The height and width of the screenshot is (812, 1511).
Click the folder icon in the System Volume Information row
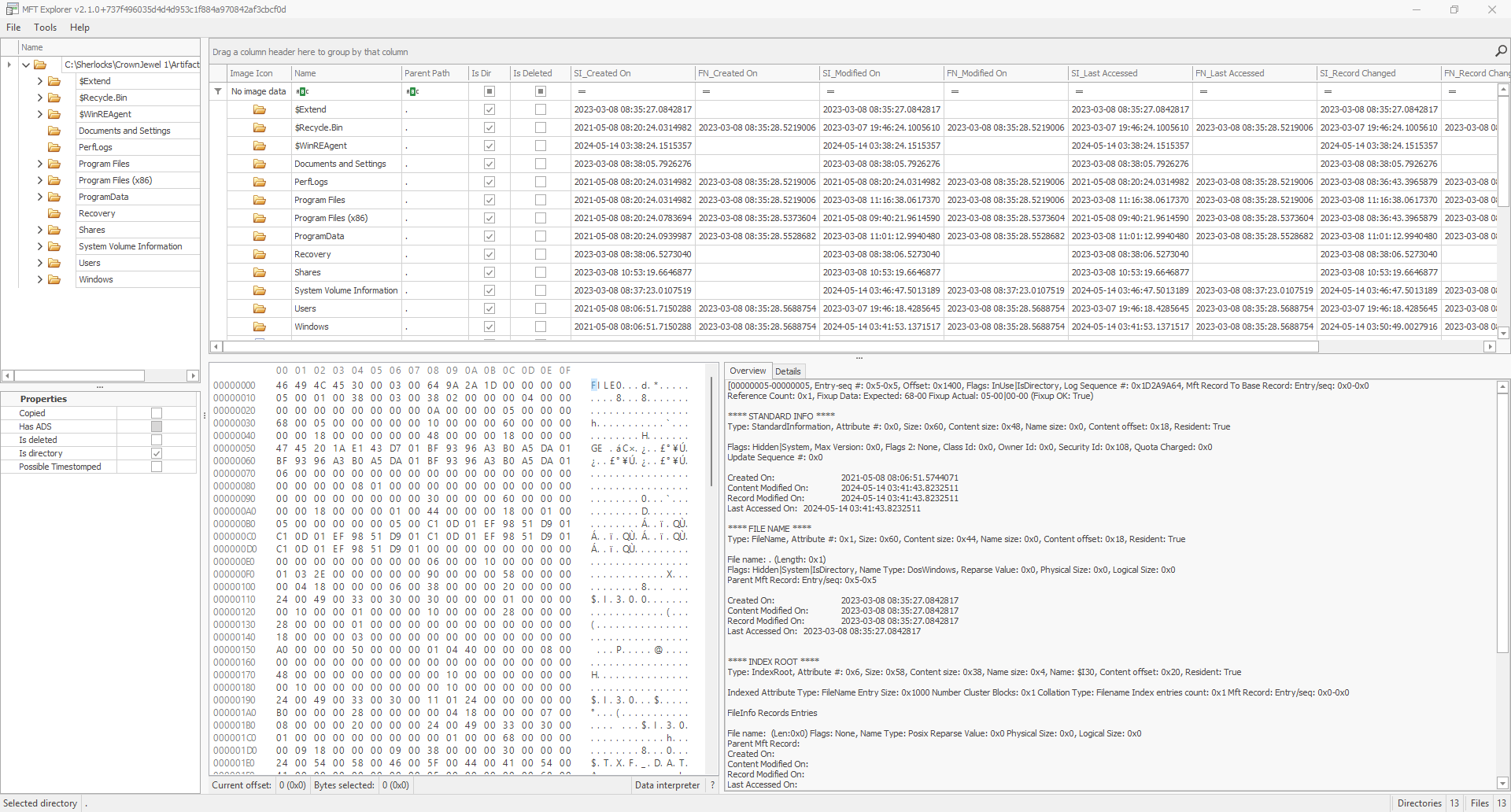[x=259, y=290]
